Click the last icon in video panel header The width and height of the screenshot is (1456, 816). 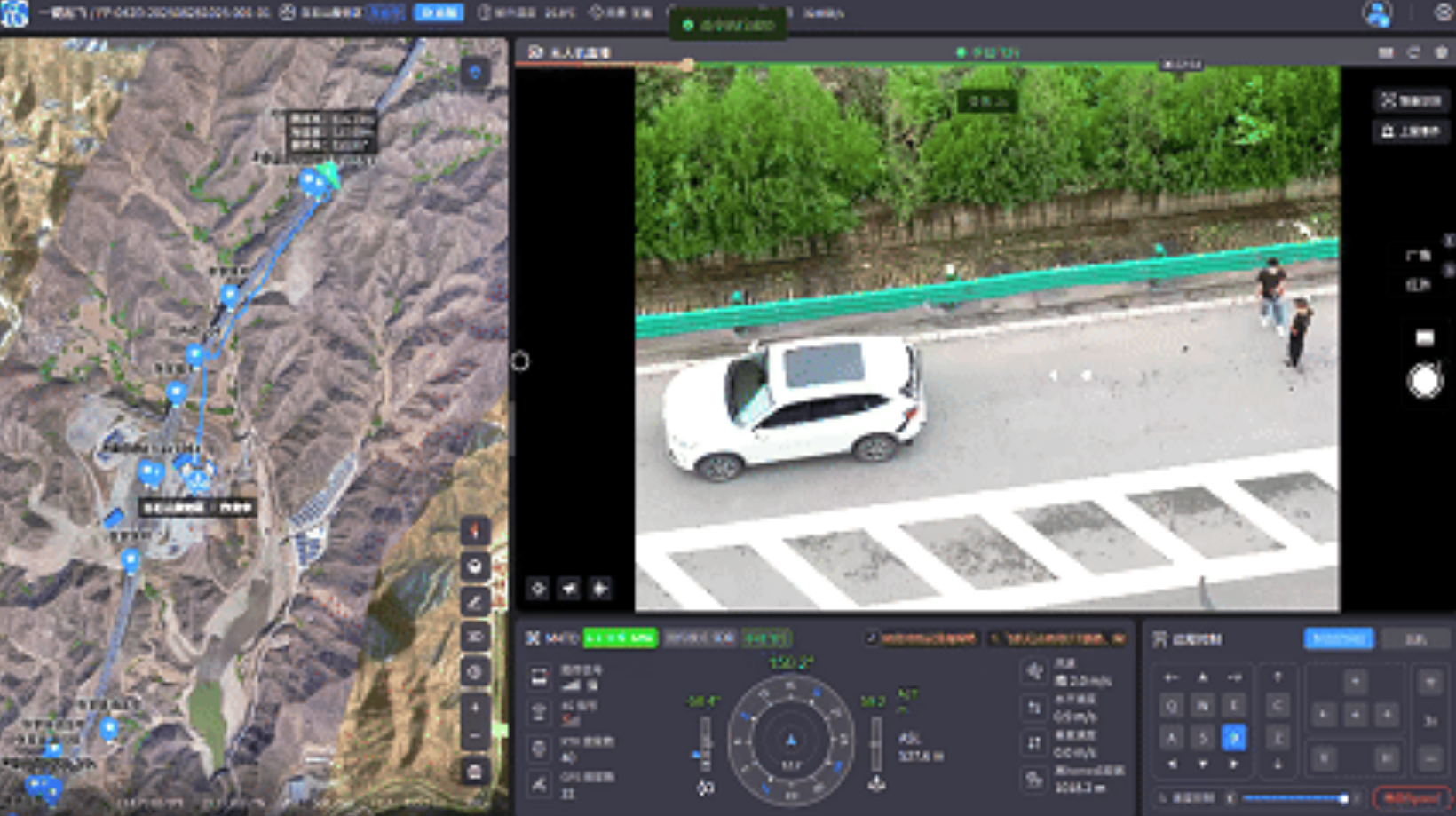tap(1441, 53)
